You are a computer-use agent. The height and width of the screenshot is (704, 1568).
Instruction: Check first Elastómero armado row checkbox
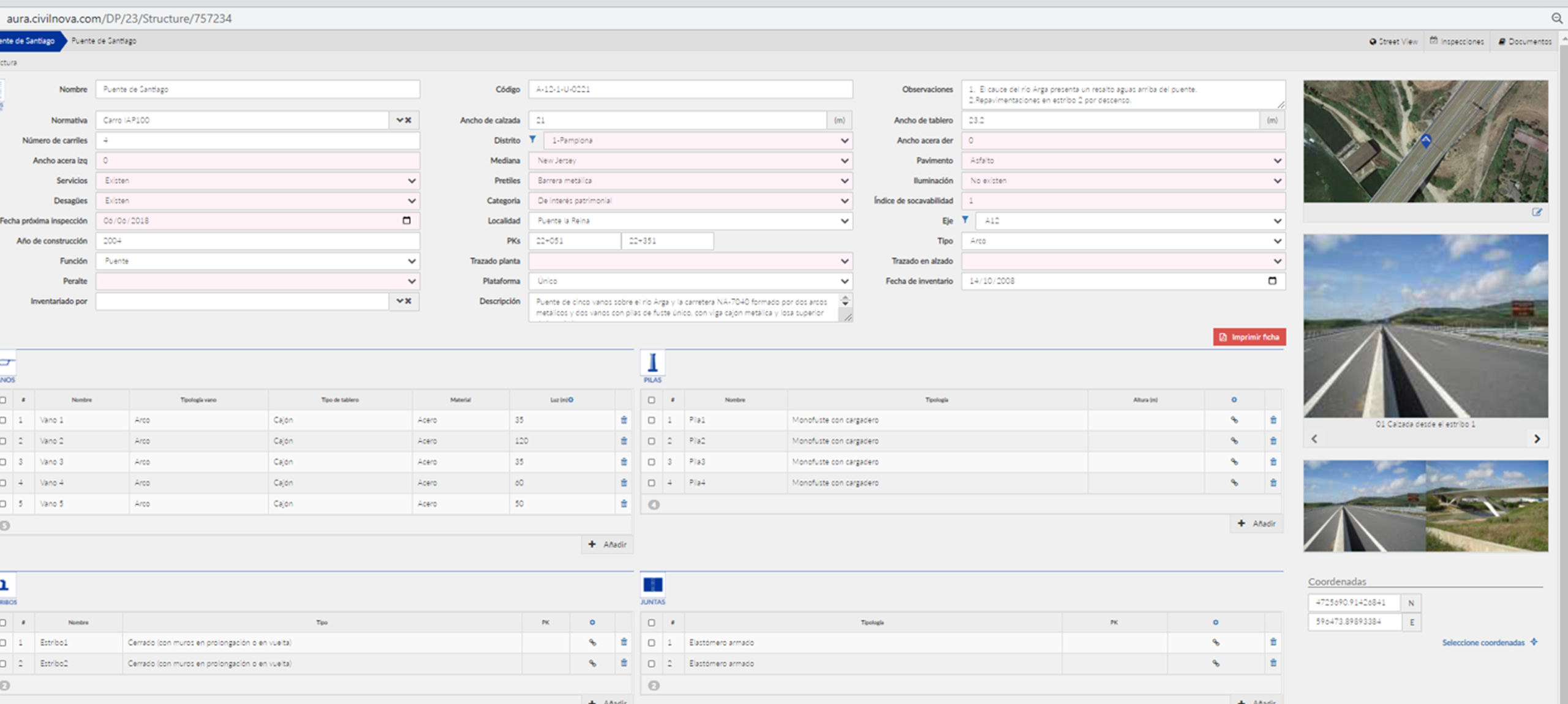click(x=651, y=643)
